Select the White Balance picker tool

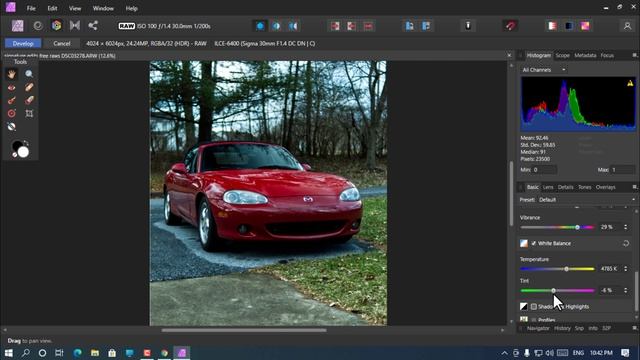pyautogui.click(x=11, y=127)
